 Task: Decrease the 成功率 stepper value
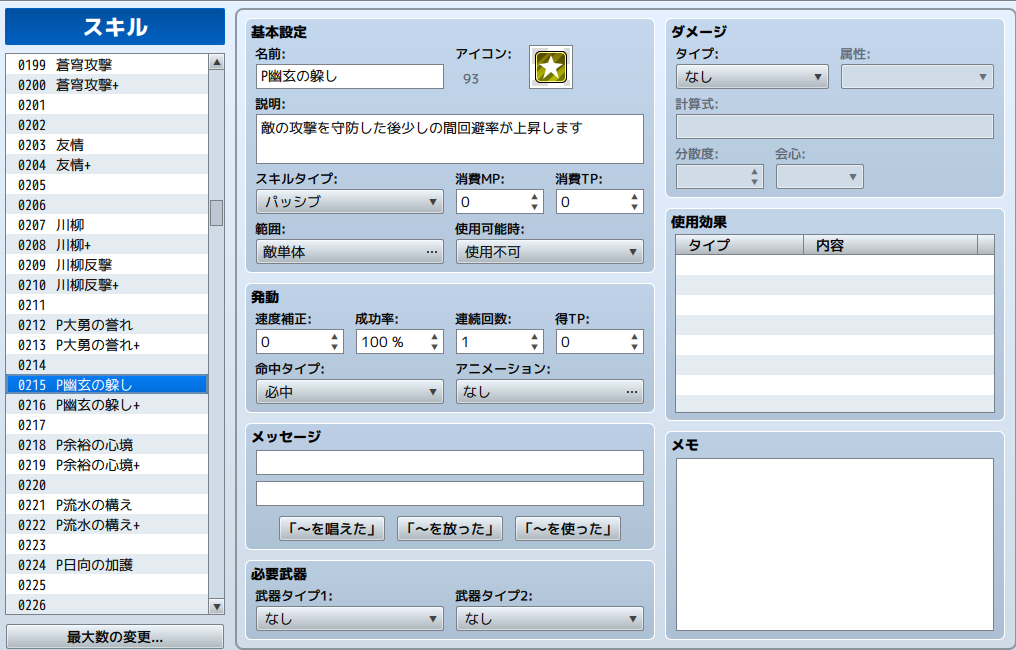pos(435,348)
